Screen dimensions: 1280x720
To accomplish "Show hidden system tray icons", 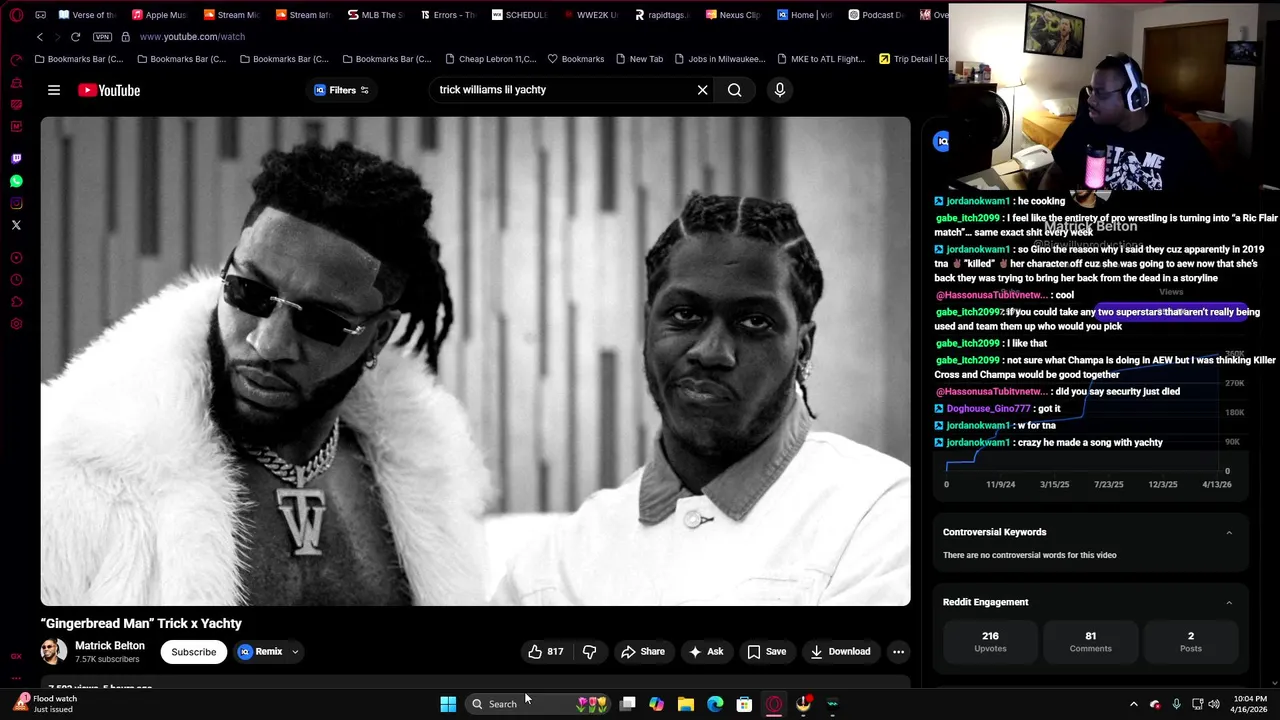I will (x=1133, y=704).
